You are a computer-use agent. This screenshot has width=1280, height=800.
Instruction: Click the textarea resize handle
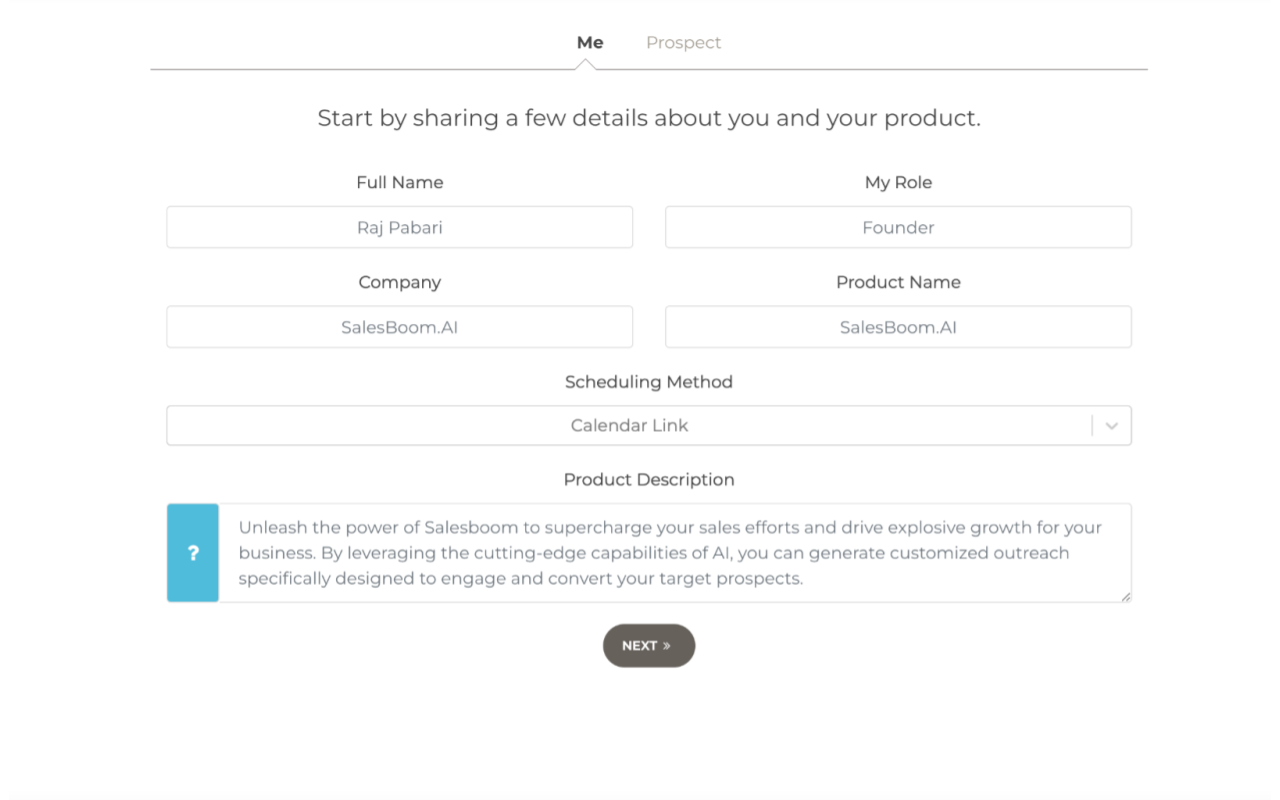pyautogui.click(x=1127, y=598)
